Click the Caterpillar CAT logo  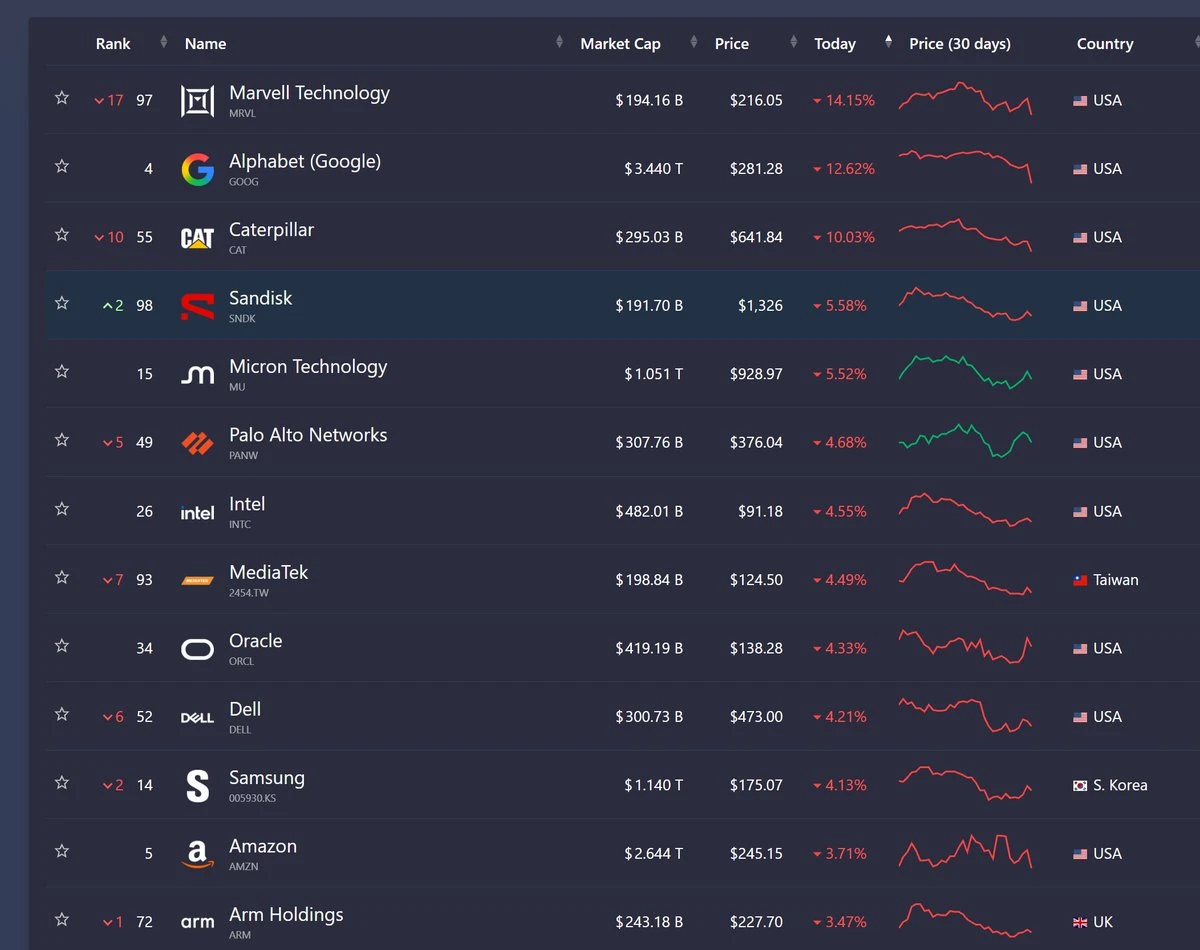click(x=197, y=238)
